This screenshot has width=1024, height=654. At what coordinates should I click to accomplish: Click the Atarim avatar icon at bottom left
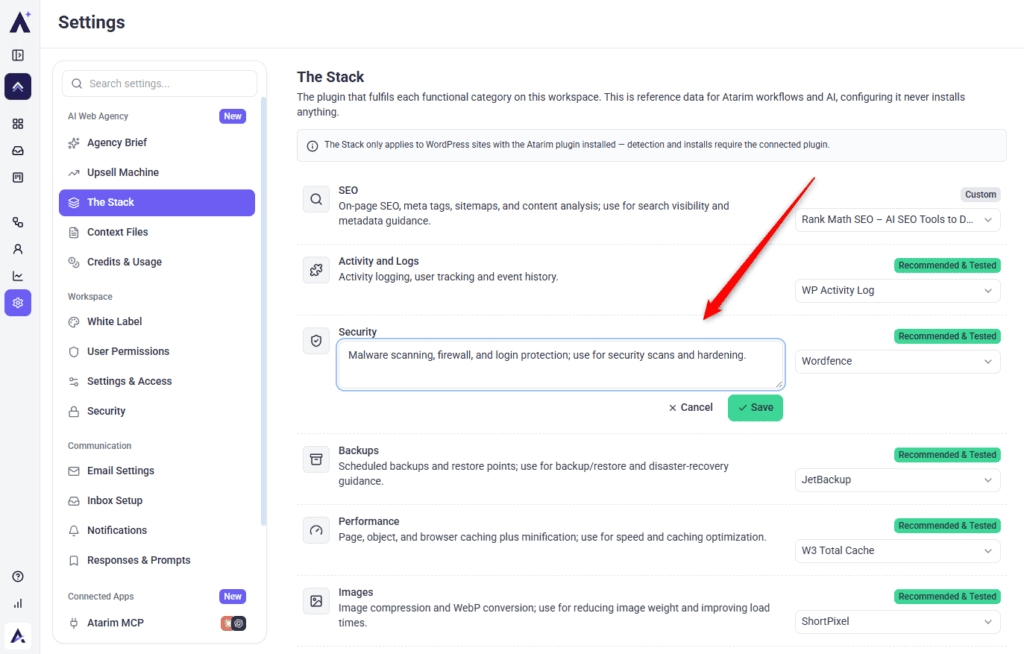pyautogui.click(x=18, y=636)
